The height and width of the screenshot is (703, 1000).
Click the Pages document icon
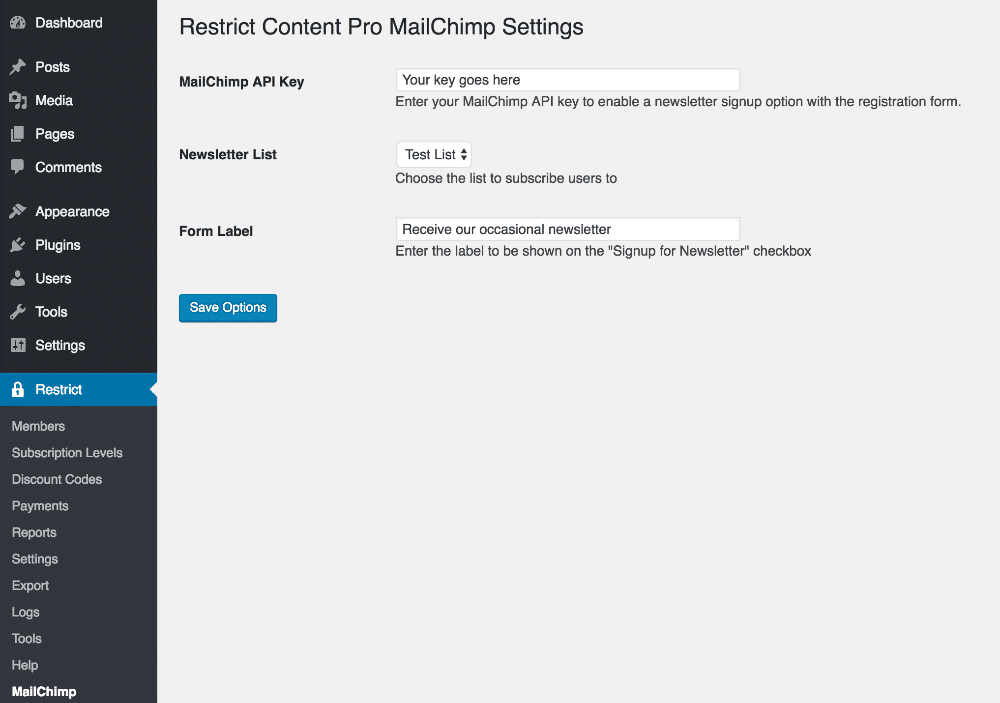coord(18,134)
